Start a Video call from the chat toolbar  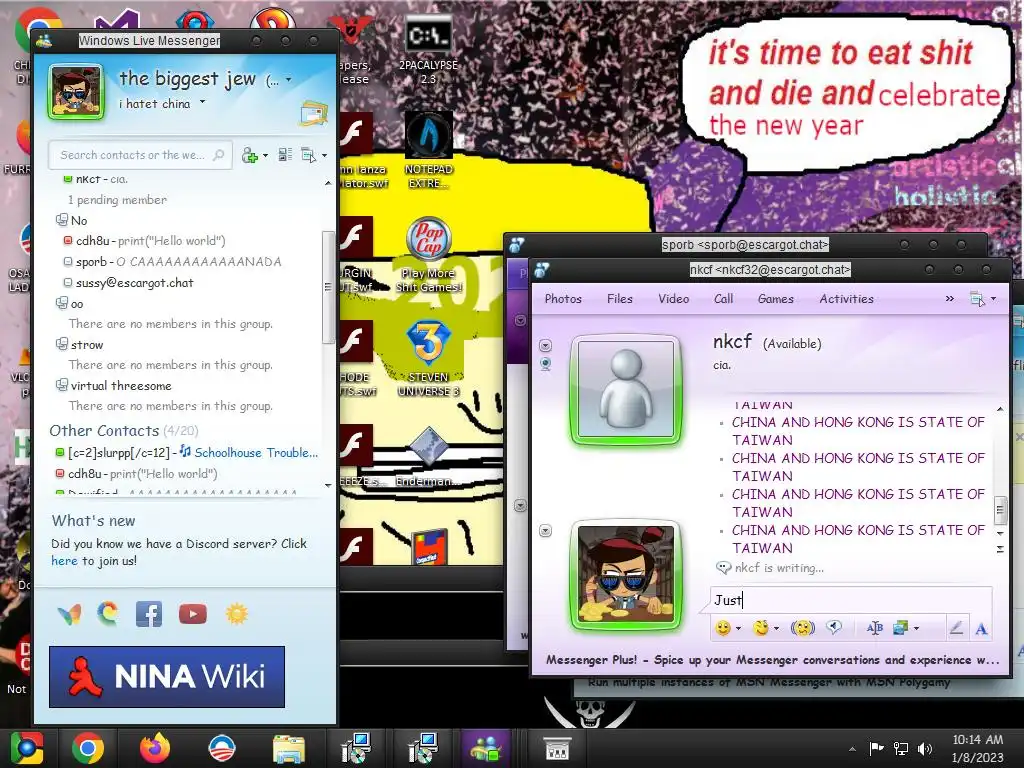click(x=673, y=299)
